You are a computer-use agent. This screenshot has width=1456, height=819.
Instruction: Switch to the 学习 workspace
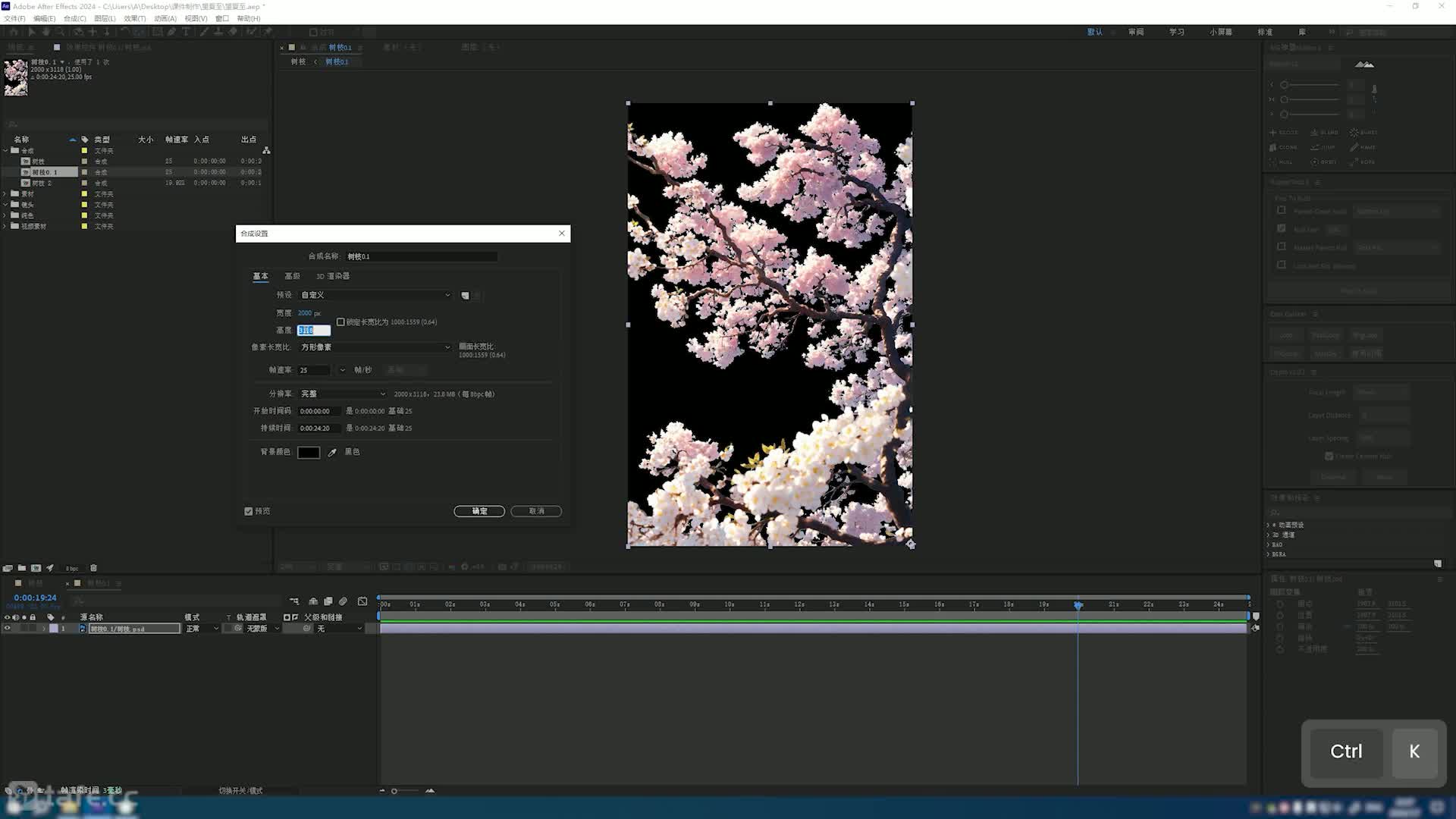(1177, 32)
